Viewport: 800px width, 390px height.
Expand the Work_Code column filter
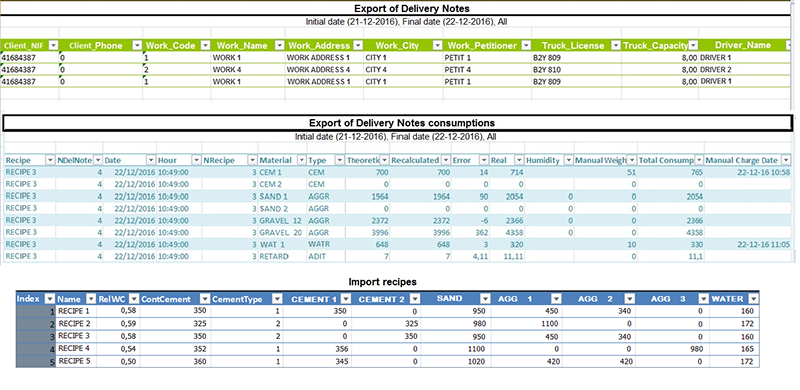pyautogui.click(x=205, y=45)
